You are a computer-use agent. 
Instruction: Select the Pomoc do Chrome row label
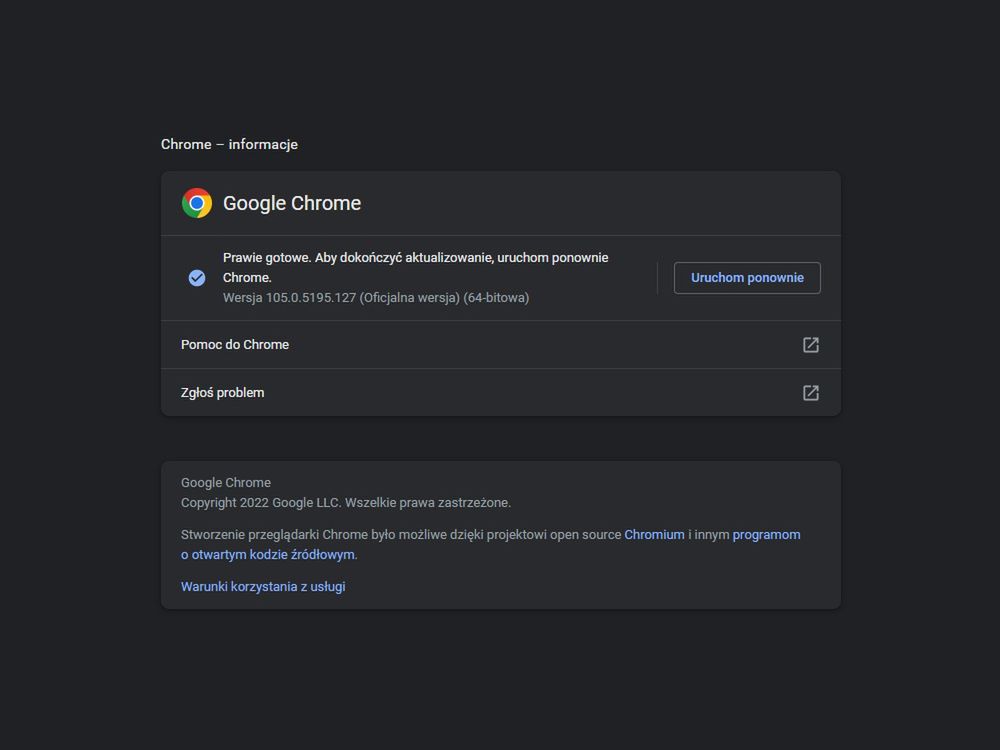pos(235,345)
